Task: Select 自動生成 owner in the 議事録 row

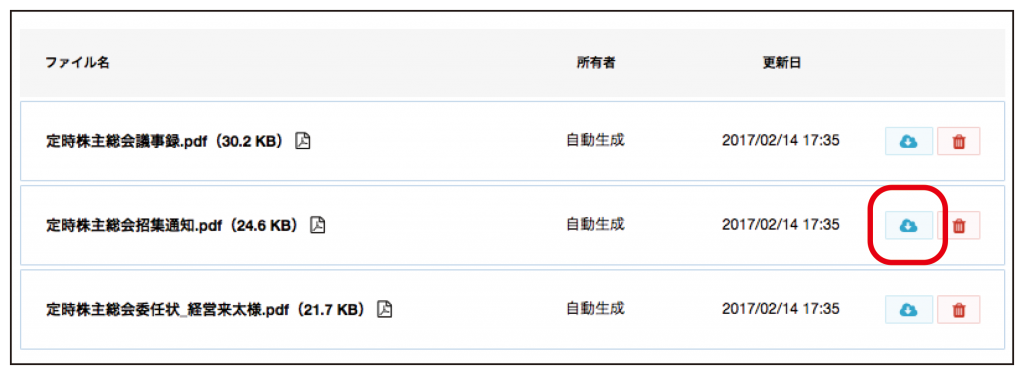Action: pyautogui.click(x=596, y=140)
